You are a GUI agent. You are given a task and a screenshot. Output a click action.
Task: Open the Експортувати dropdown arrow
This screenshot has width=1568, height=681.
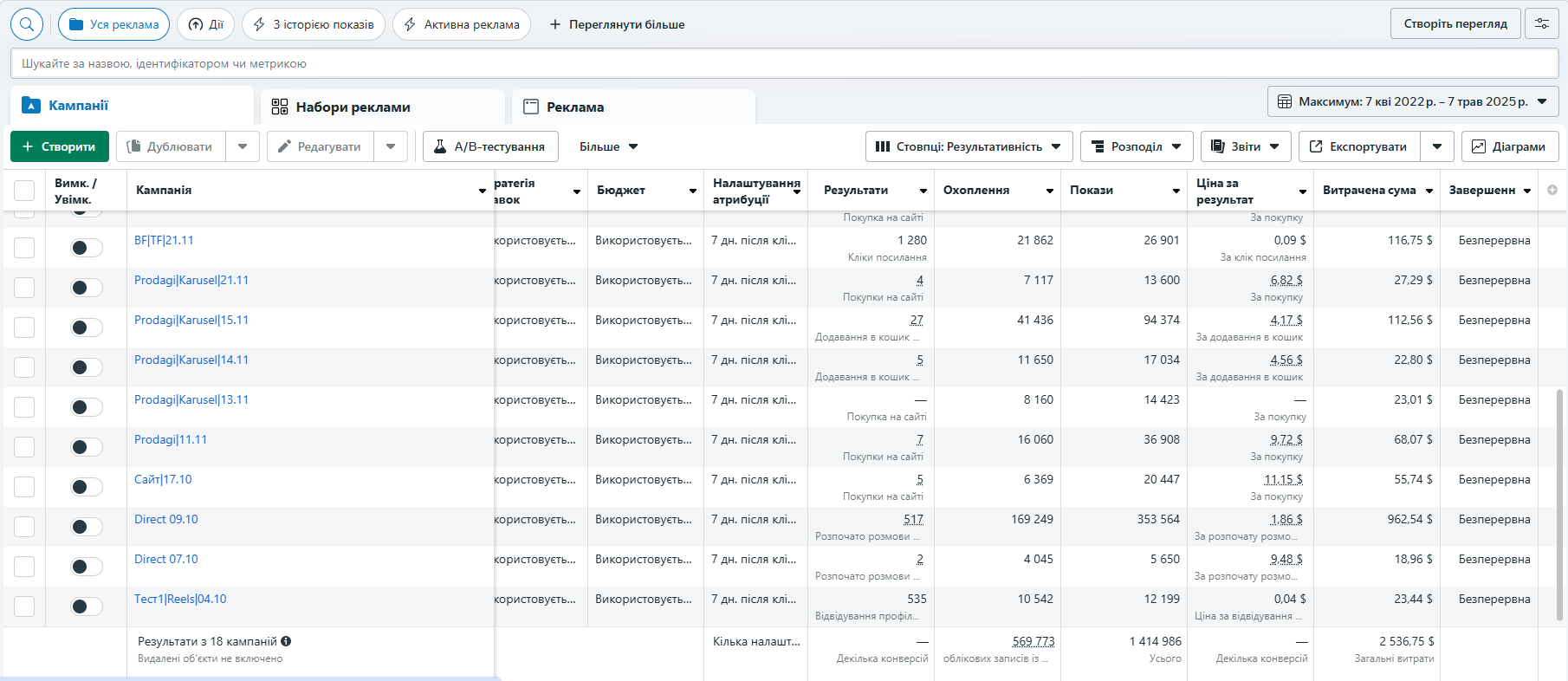(x=1437, y=146)
